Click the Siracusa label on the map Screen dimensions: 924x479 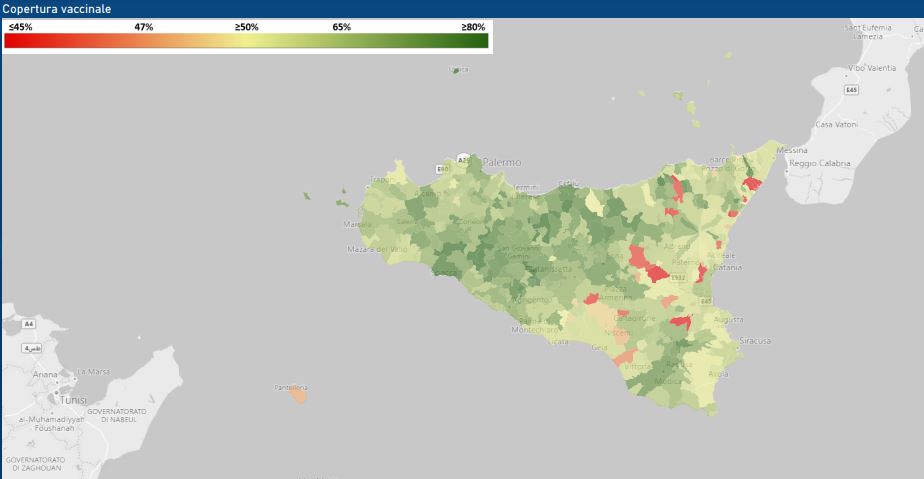tap(755, 341)
